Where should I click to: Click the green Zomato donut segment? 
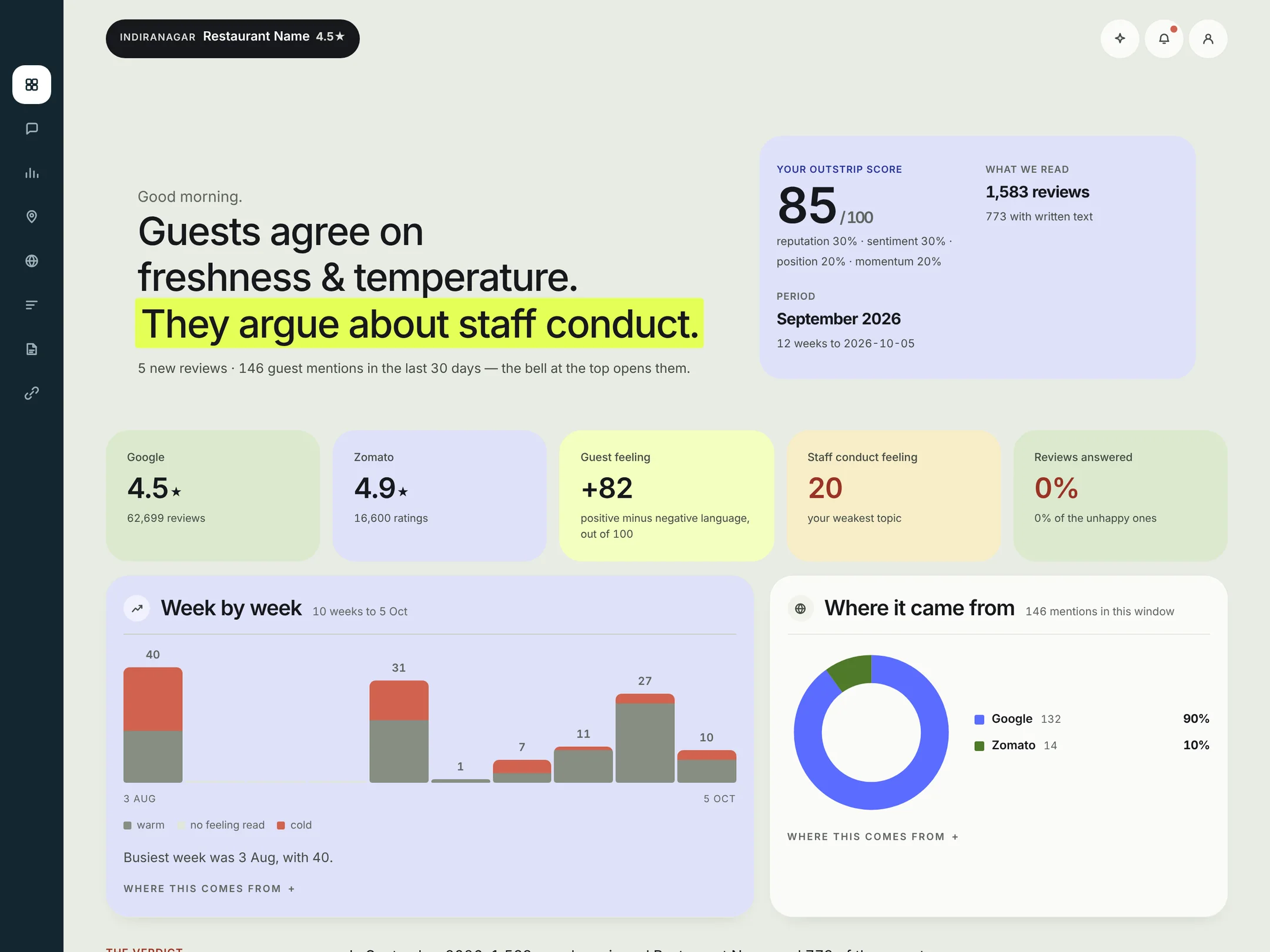click(853, 672)
